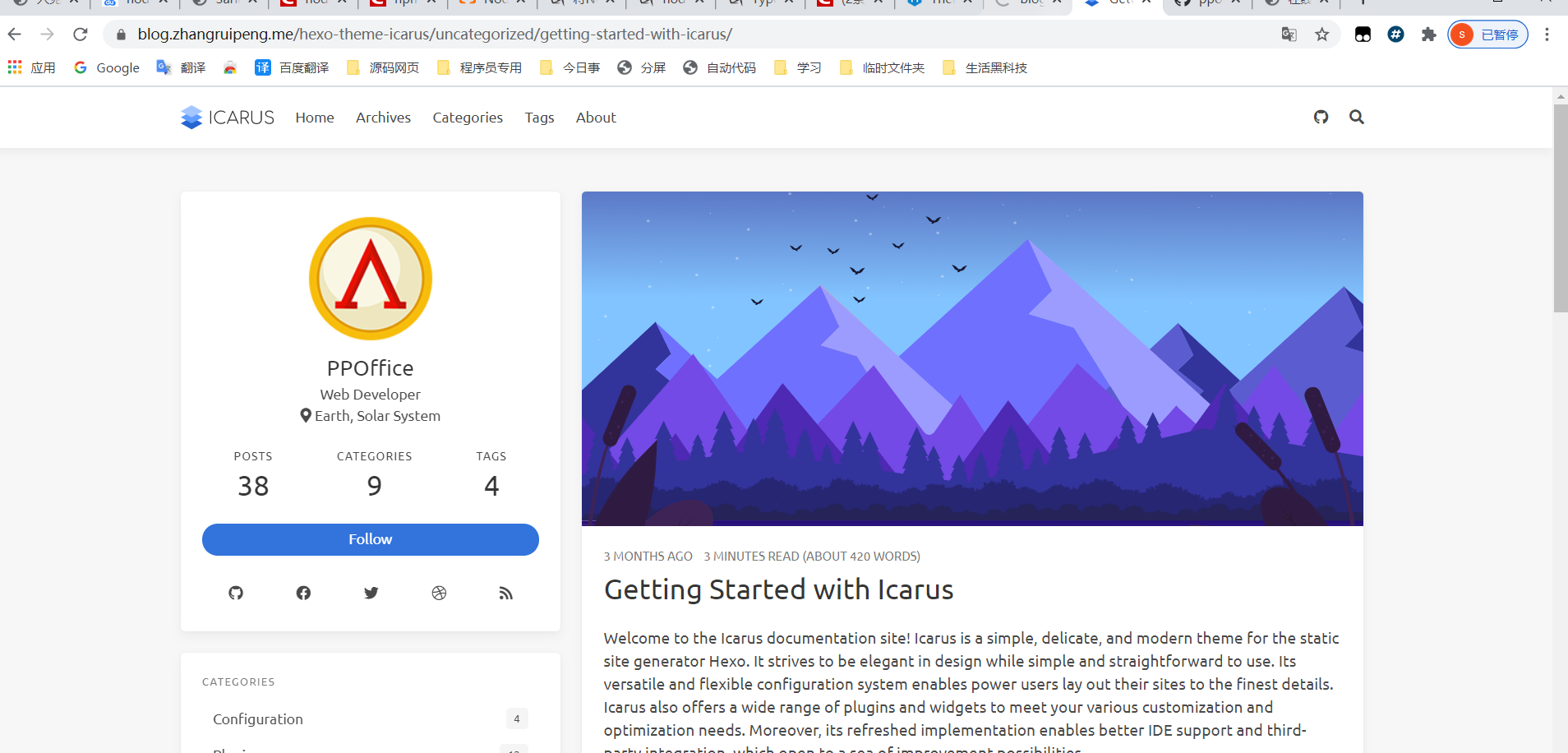Screen dimensions: 1568x753
Task: Click the Web Developer subtitle
Action: (x=371, y=395)
